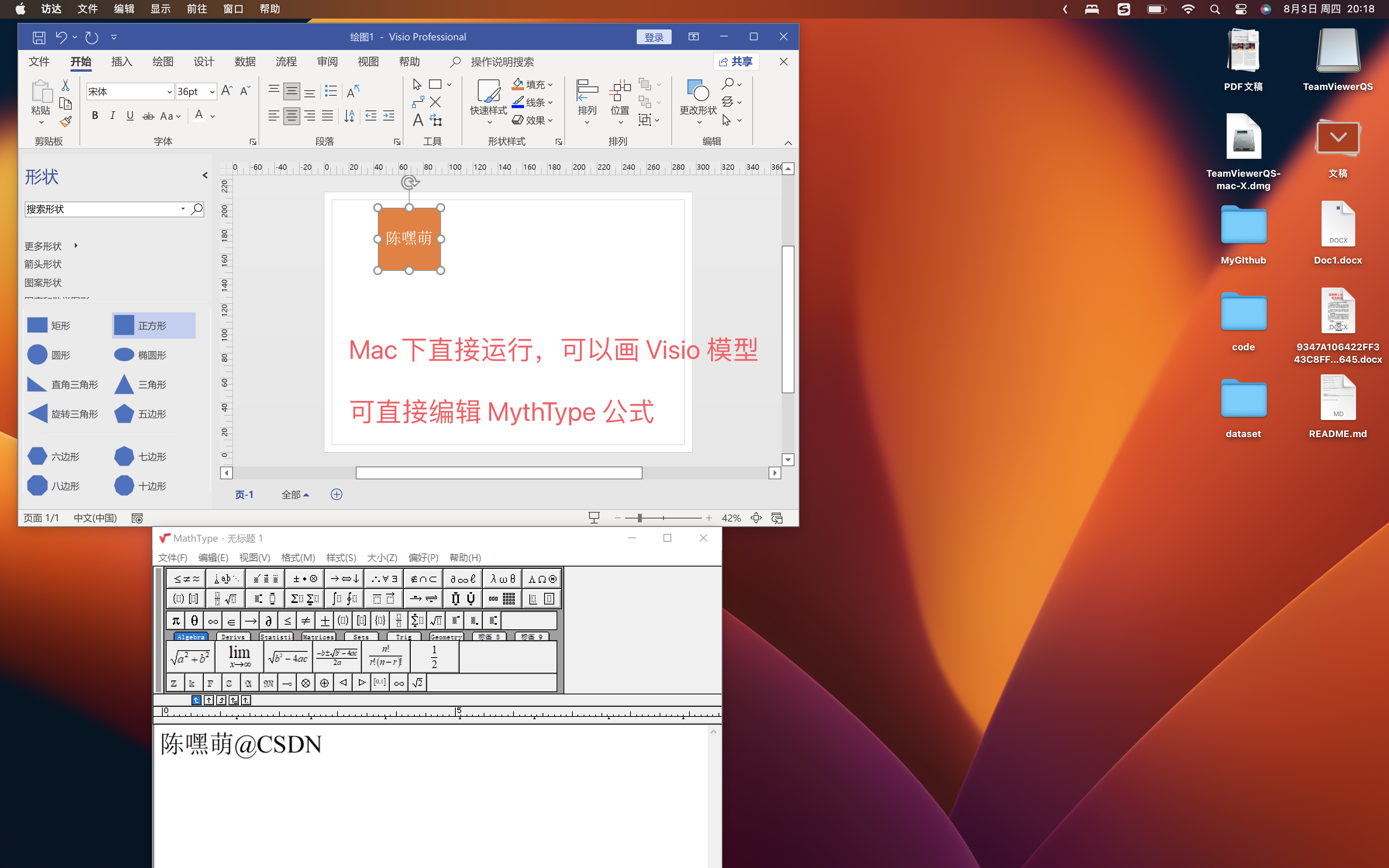Click the Text tool A icon
The image size is (1389, 868).
(418, 120)
